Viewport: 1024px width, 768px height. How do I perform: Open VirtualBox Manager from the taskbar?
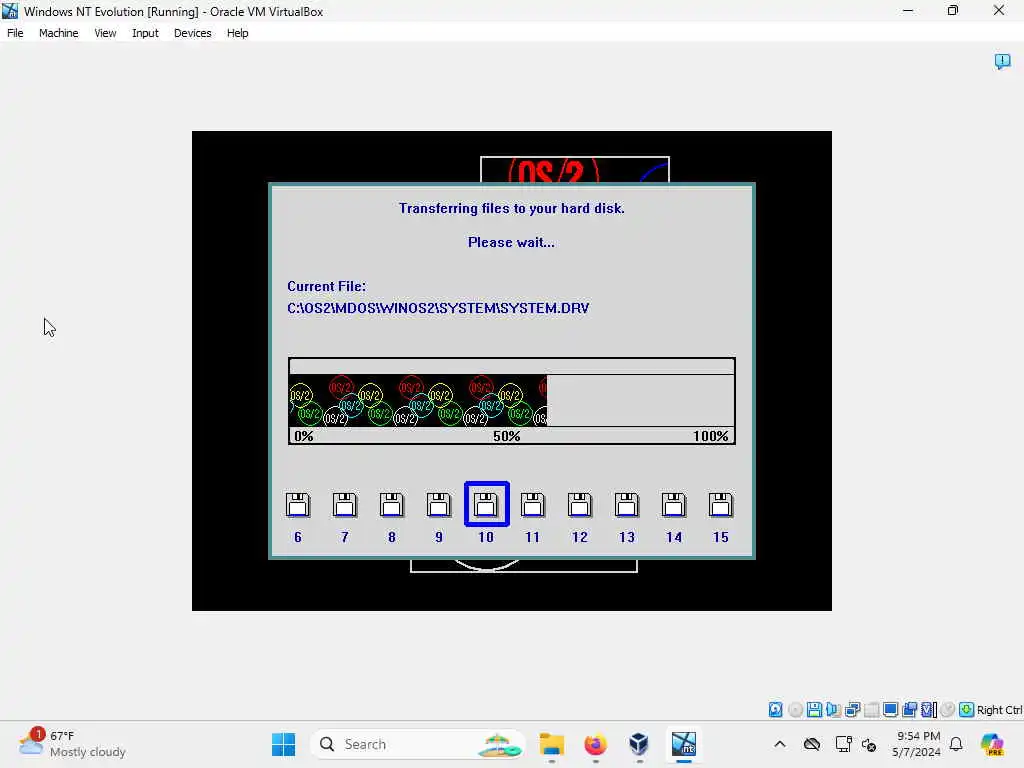tap(639, 744)
